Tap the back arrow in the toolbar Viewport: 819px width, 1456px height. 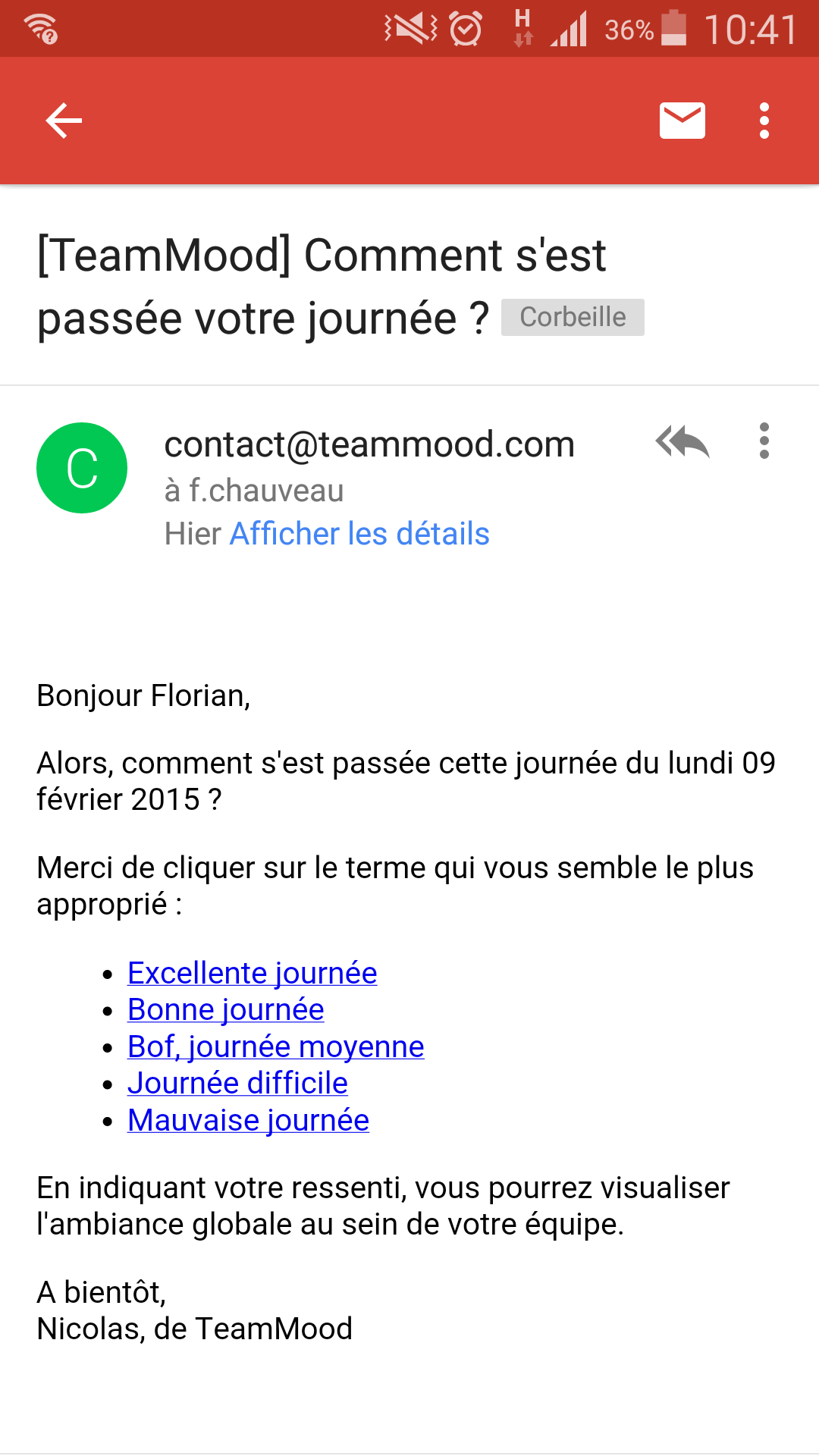click(x=64, y=121)
